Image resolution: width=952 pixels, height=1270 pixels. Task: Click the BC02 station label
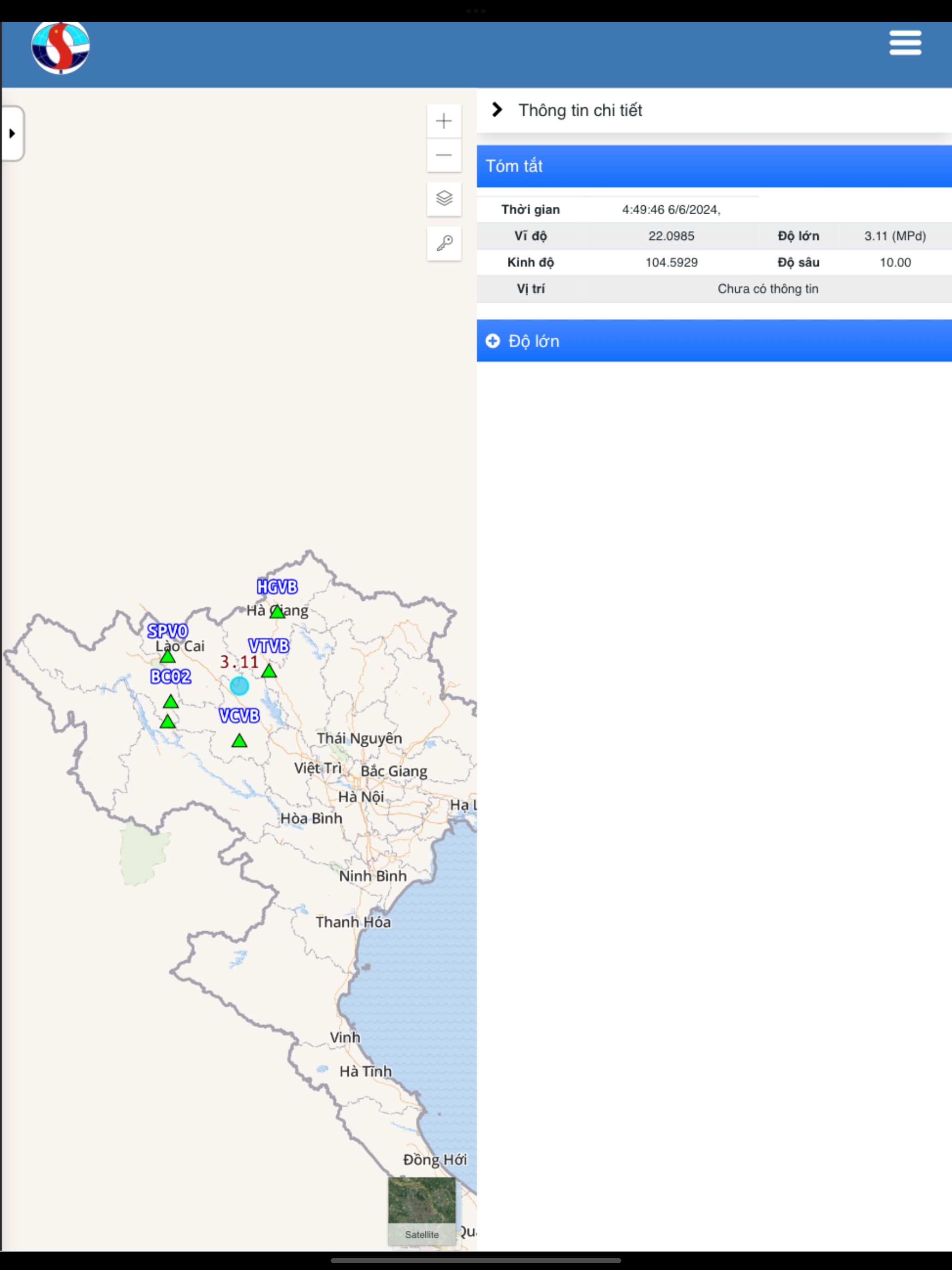point(171,677)
